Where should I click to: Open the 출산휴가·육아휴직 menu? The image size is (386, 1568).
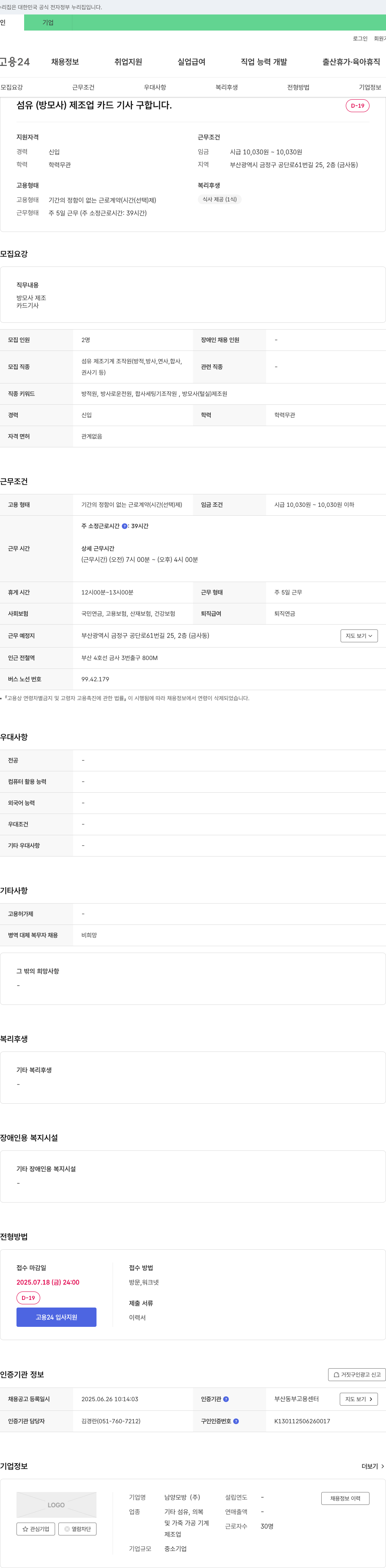351,62
